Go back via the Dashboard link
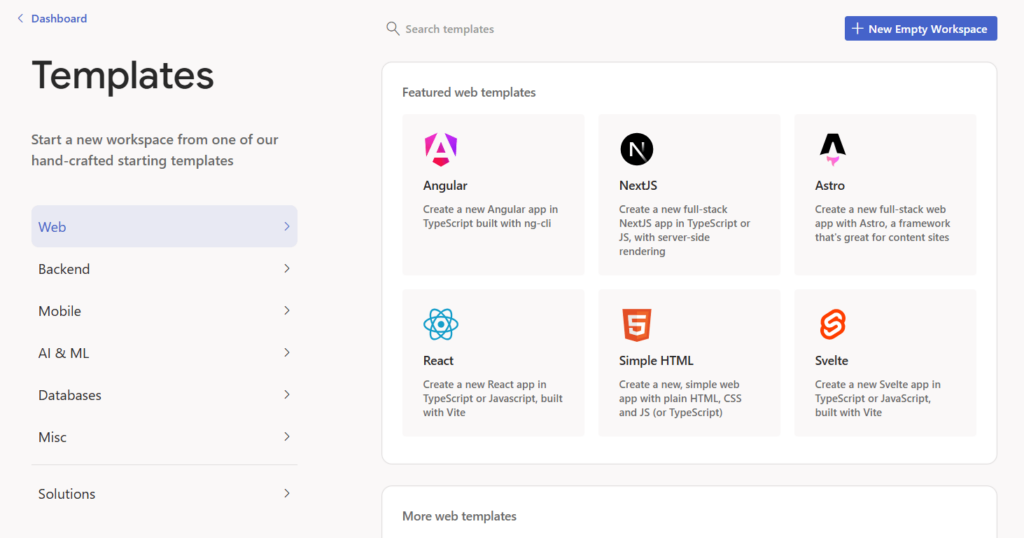 pyautogui.click(x=59, y=18)
